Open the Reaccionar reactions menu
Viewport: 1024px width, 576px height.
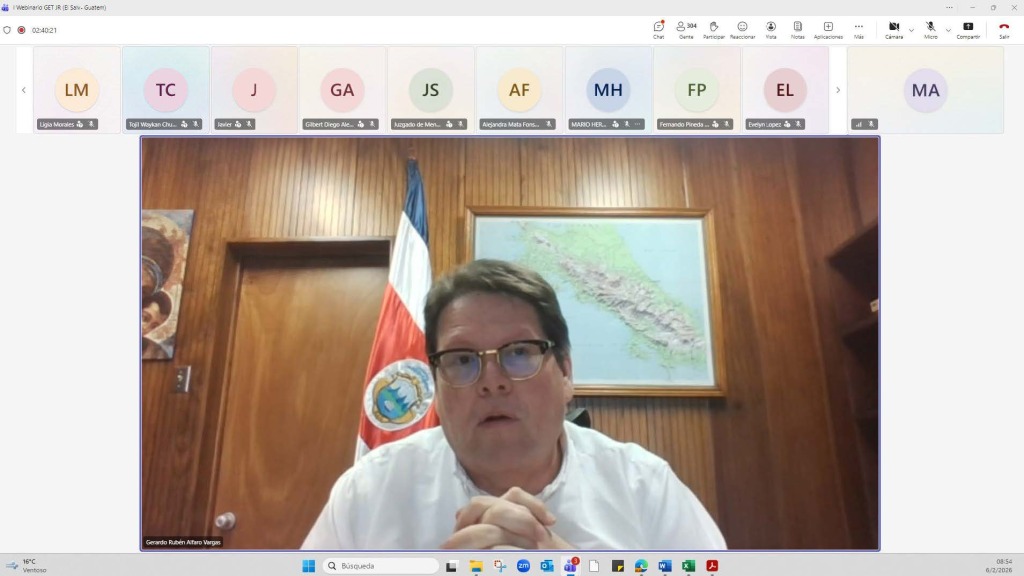[x=742, y=29]
